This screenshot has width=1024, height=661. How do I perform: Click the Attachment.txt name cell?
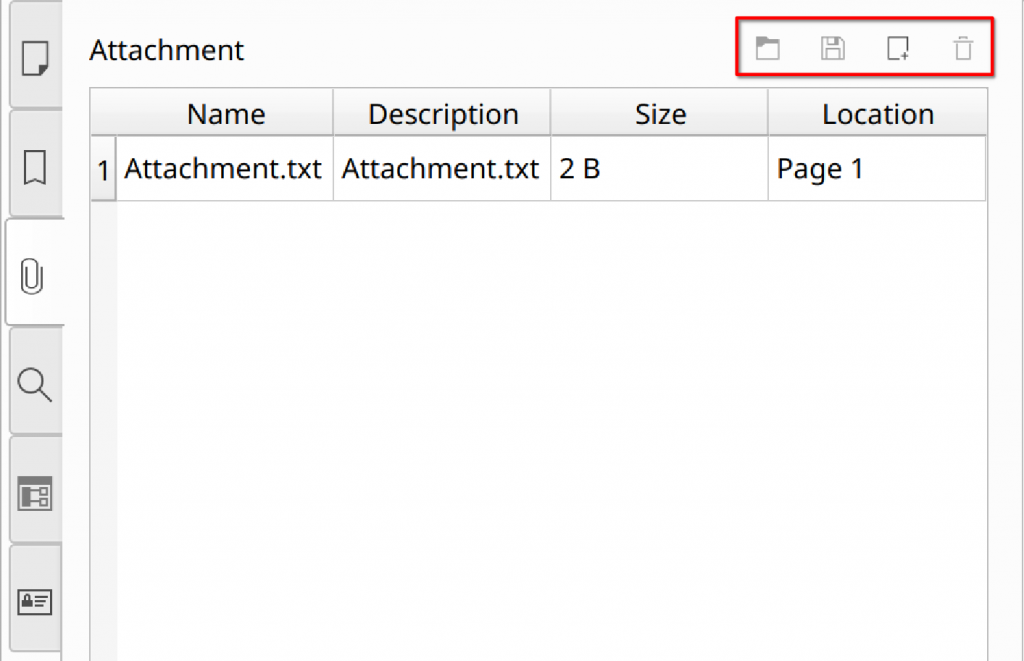click(x=222, y=169)
